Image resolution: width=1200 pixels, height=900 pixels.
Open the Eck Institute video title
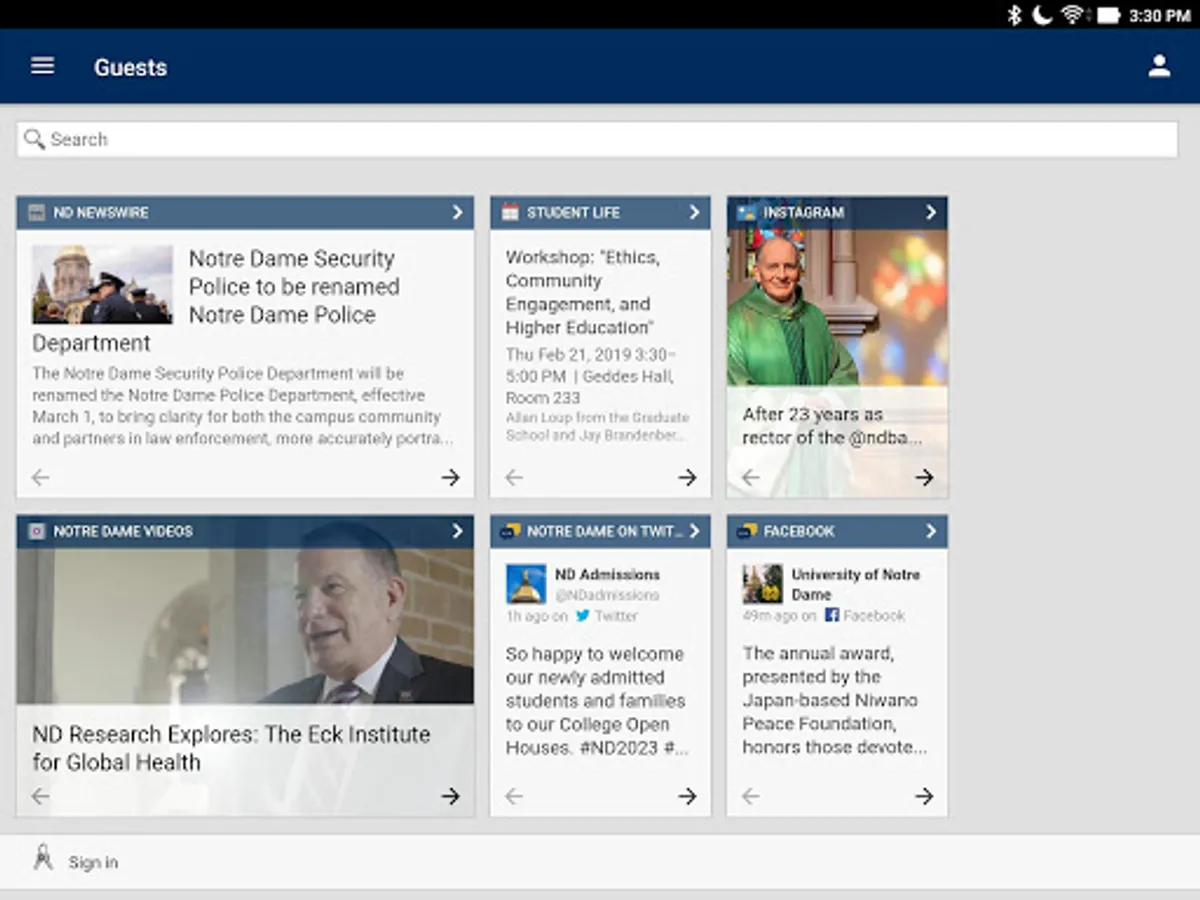pos(231,748)
